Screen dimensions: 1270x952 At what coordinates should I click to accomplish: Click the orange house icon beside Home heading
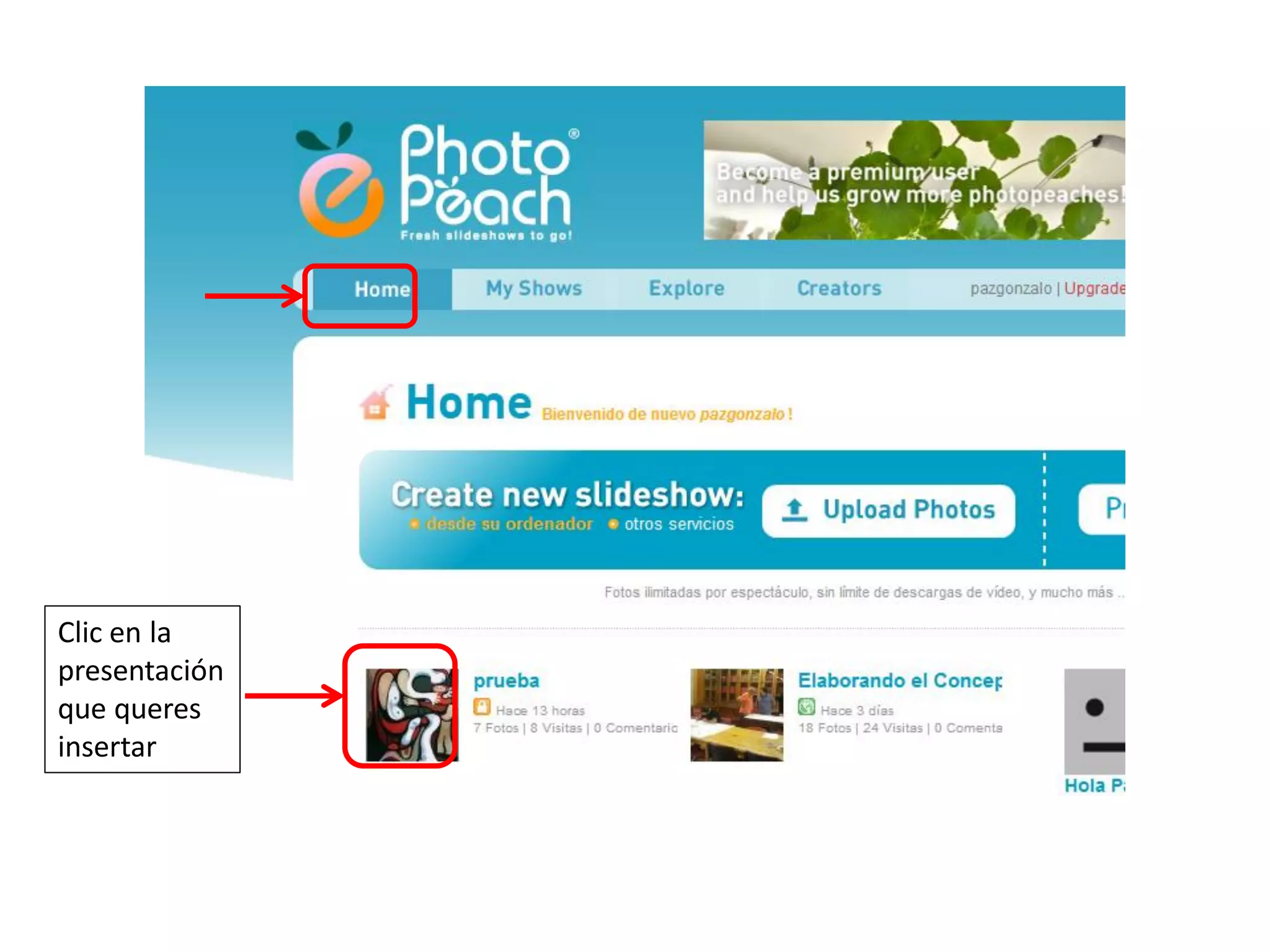click(x=376, y=402)
